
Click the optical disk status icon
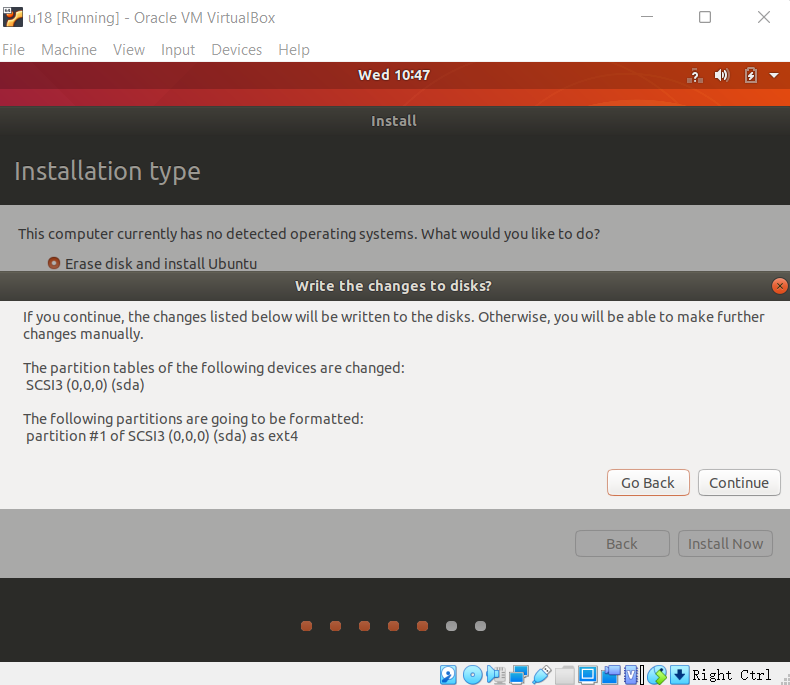click(x=473, y=675)
